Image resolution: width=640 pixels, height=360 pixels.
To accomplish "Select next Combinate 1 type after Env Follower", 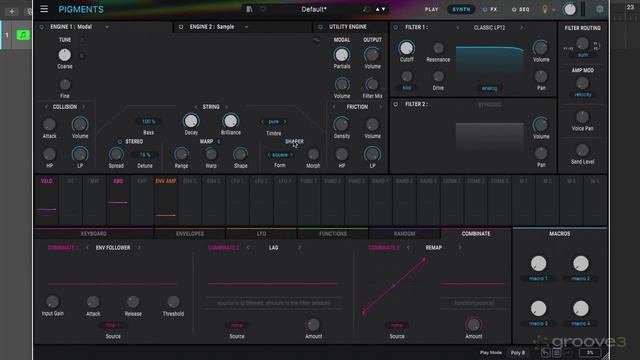I will [139, 248].
